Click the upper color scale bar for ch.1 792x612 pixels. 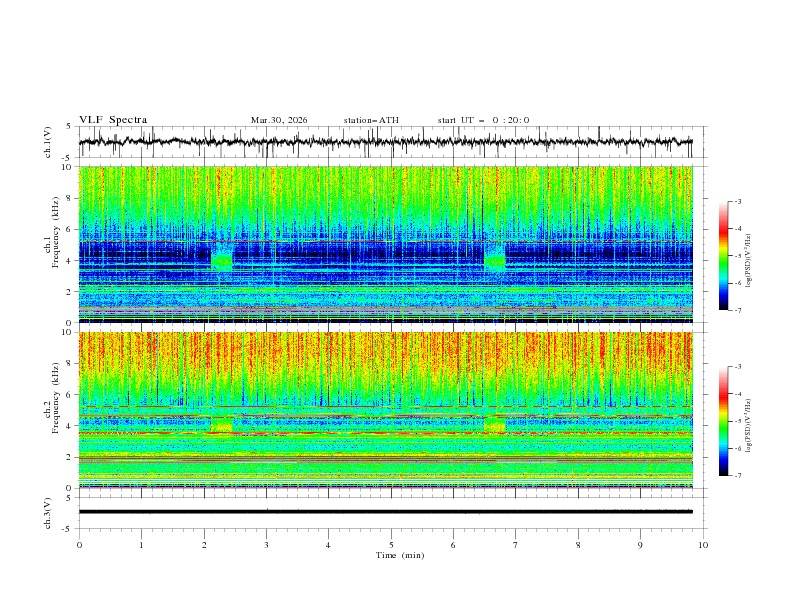pyautogui.click(x=723, y=256)
